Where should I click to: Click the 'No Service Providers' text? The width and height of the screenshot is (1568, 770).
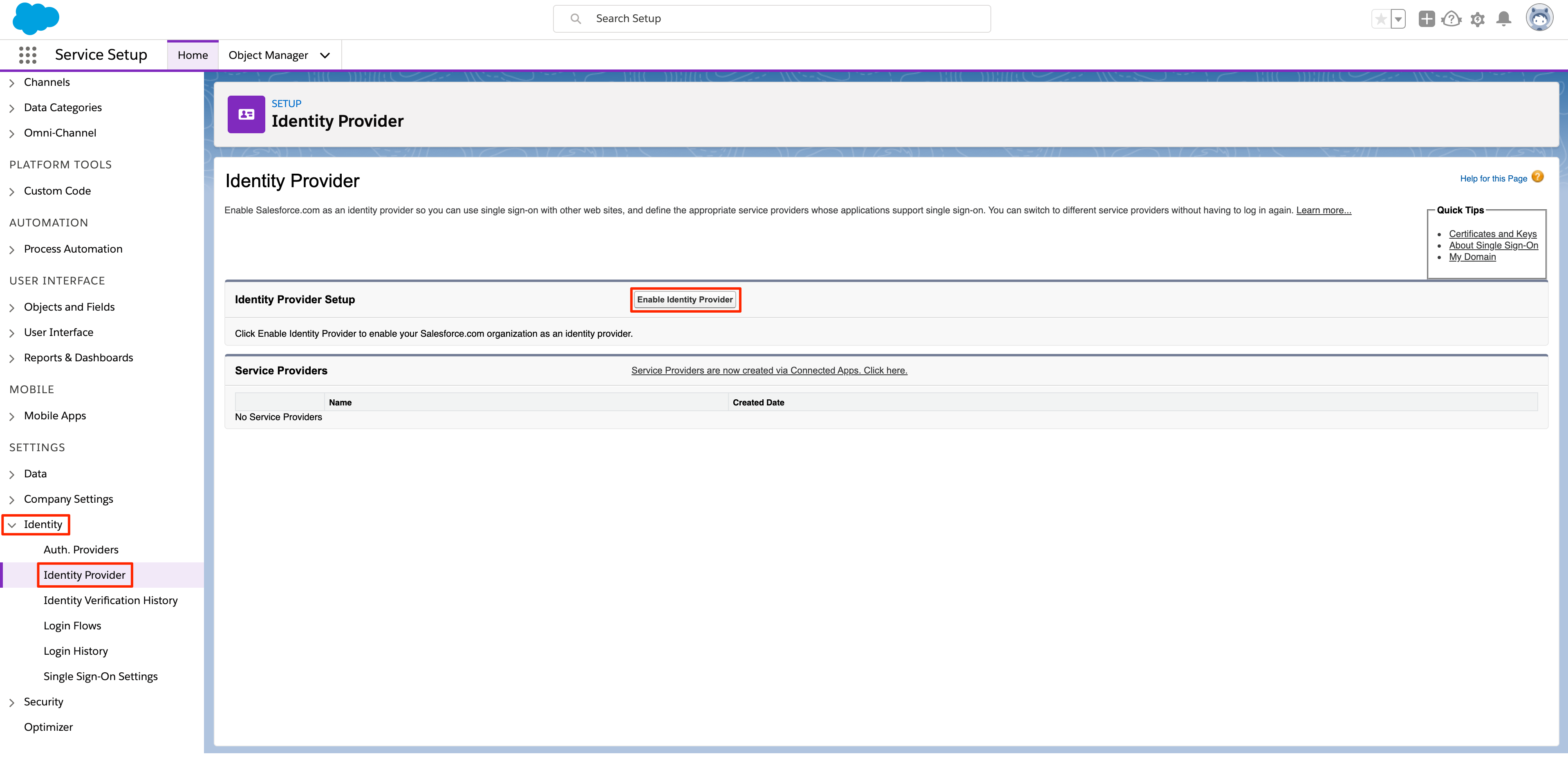pyautogui.click(x=278, y=417)
